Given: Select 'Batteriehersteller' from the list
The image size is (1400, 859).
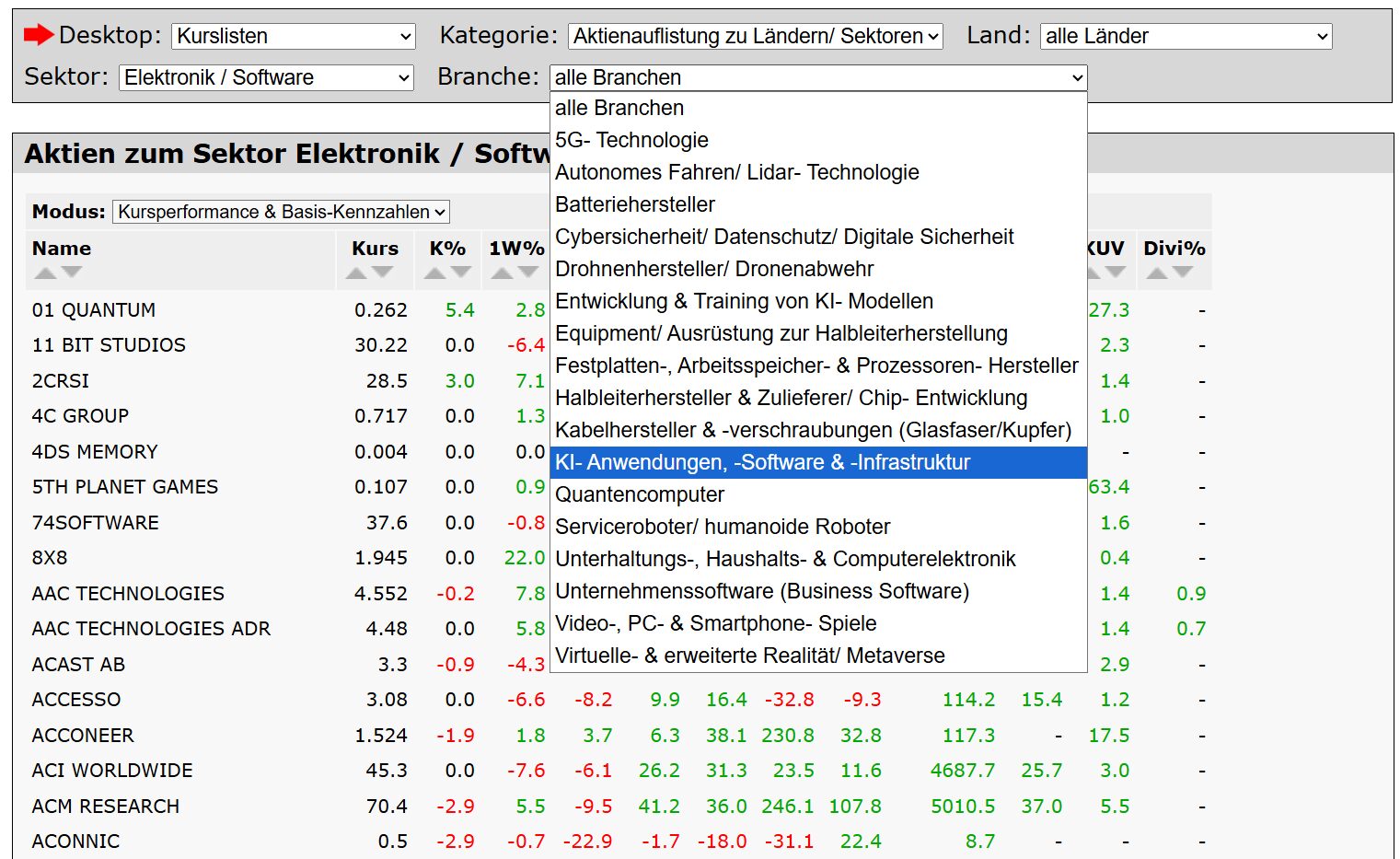Looking at the screenshot, I should [x=818, y=204].
